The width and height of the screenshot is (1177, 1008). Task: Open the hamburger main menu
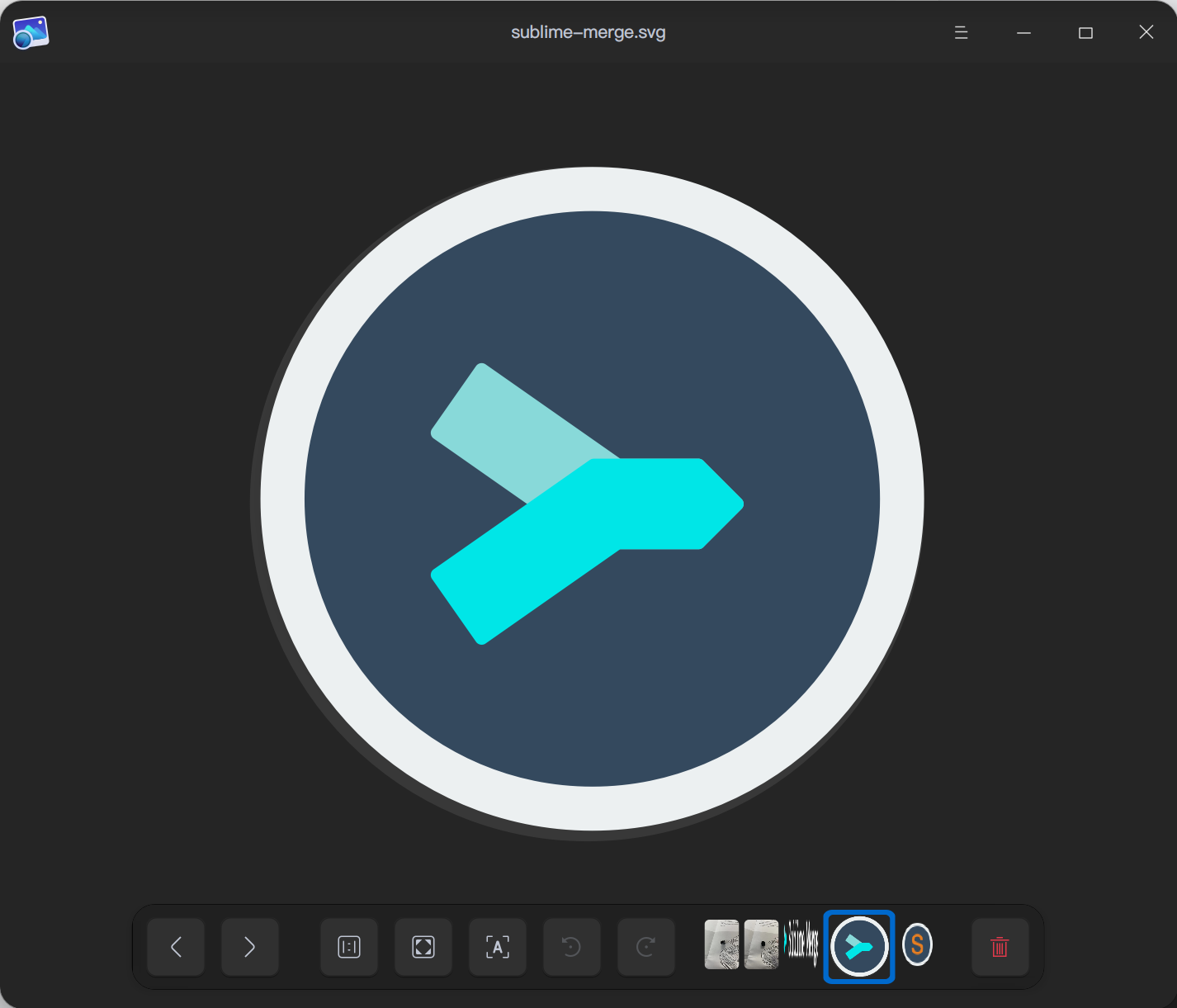click(x=961, y=33)
